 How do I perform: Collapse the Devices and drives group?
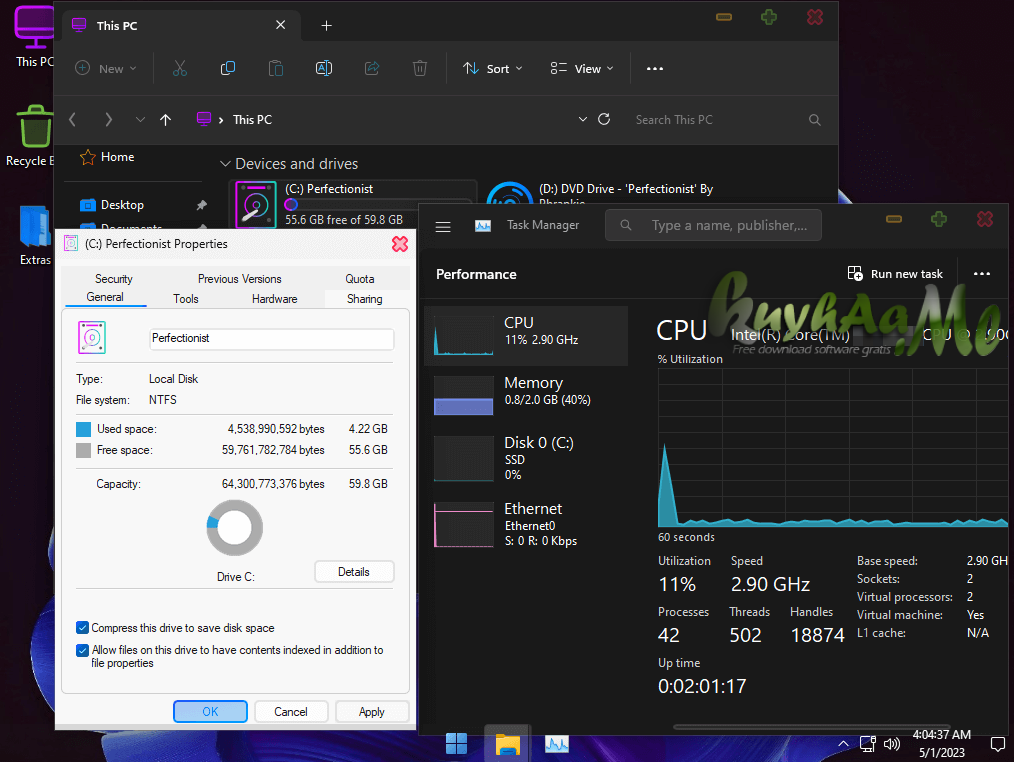pos(225,164)
